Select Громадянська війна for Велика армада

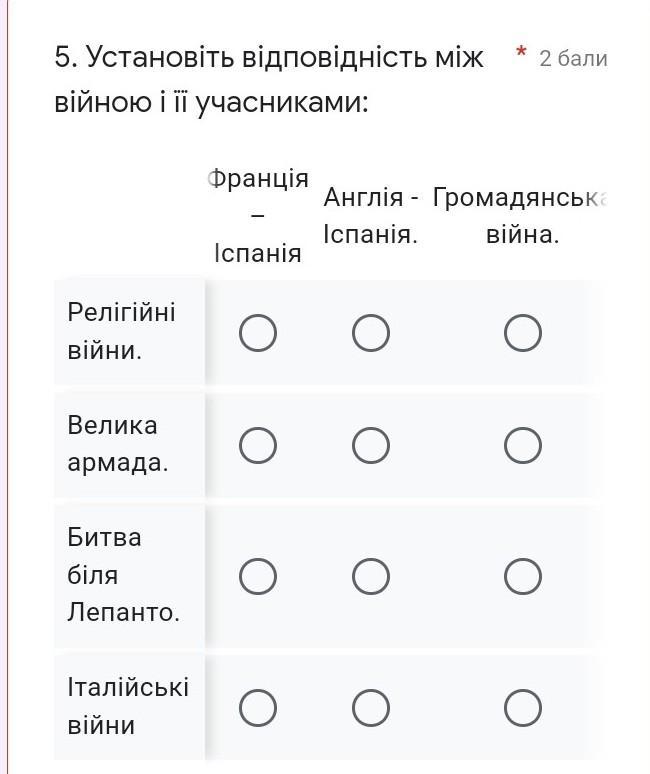point(523,445)
